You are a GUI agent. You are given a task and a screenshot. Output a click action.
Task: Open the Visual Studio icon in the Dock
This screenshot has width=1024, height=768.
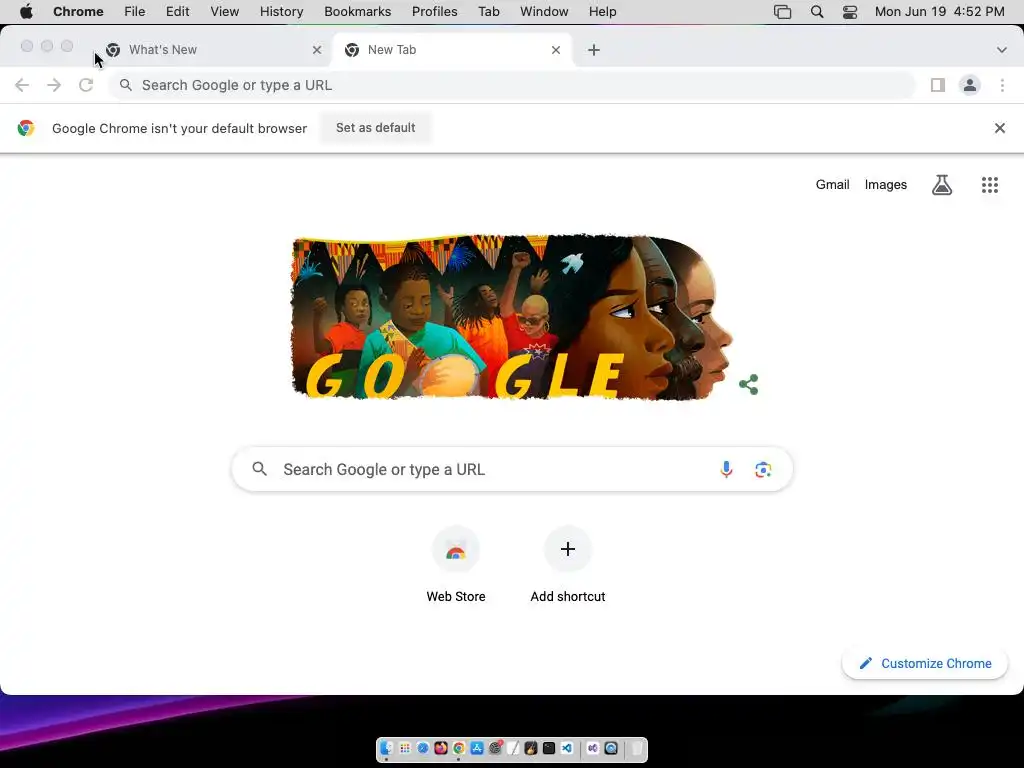[593, 748]
